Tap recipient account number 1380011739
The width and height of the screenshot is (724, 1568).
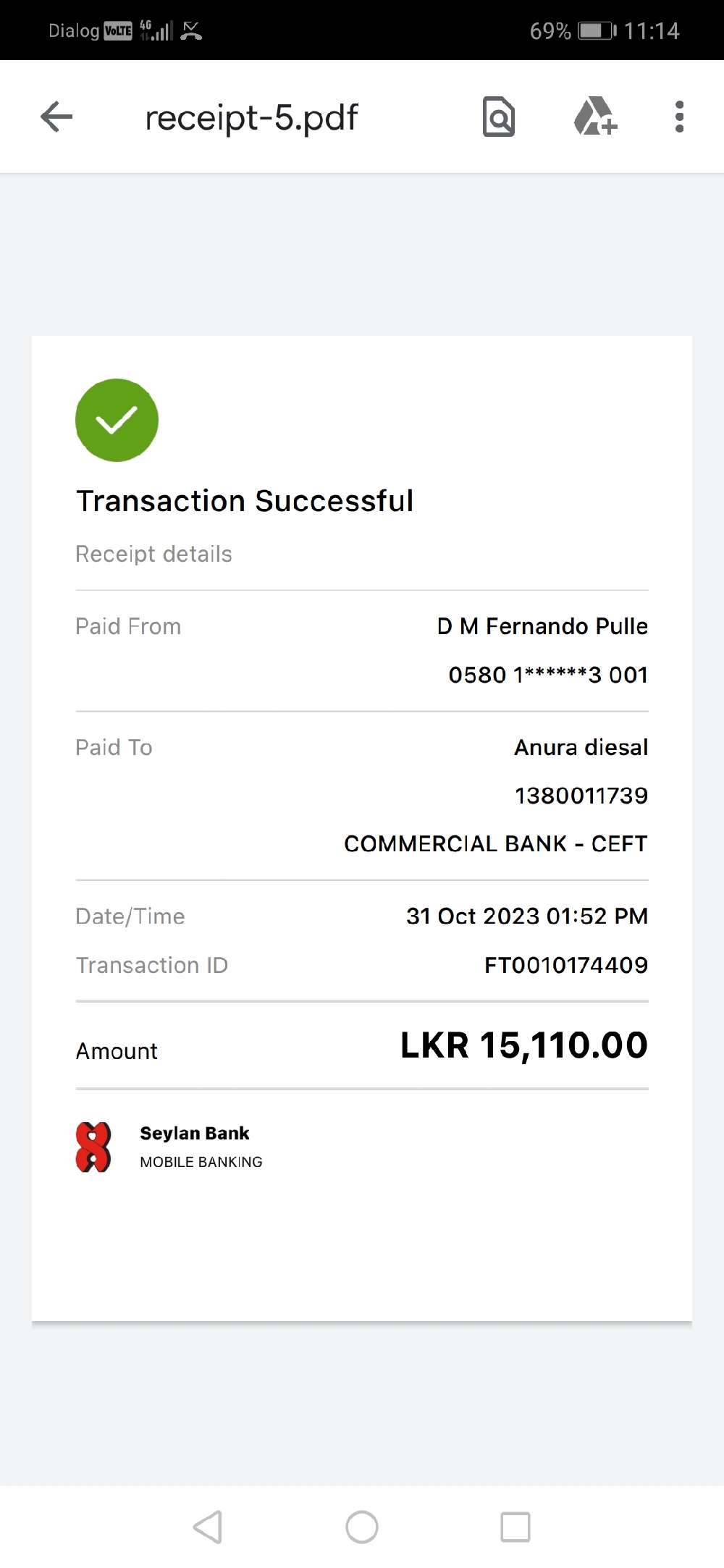coord(581,796)
